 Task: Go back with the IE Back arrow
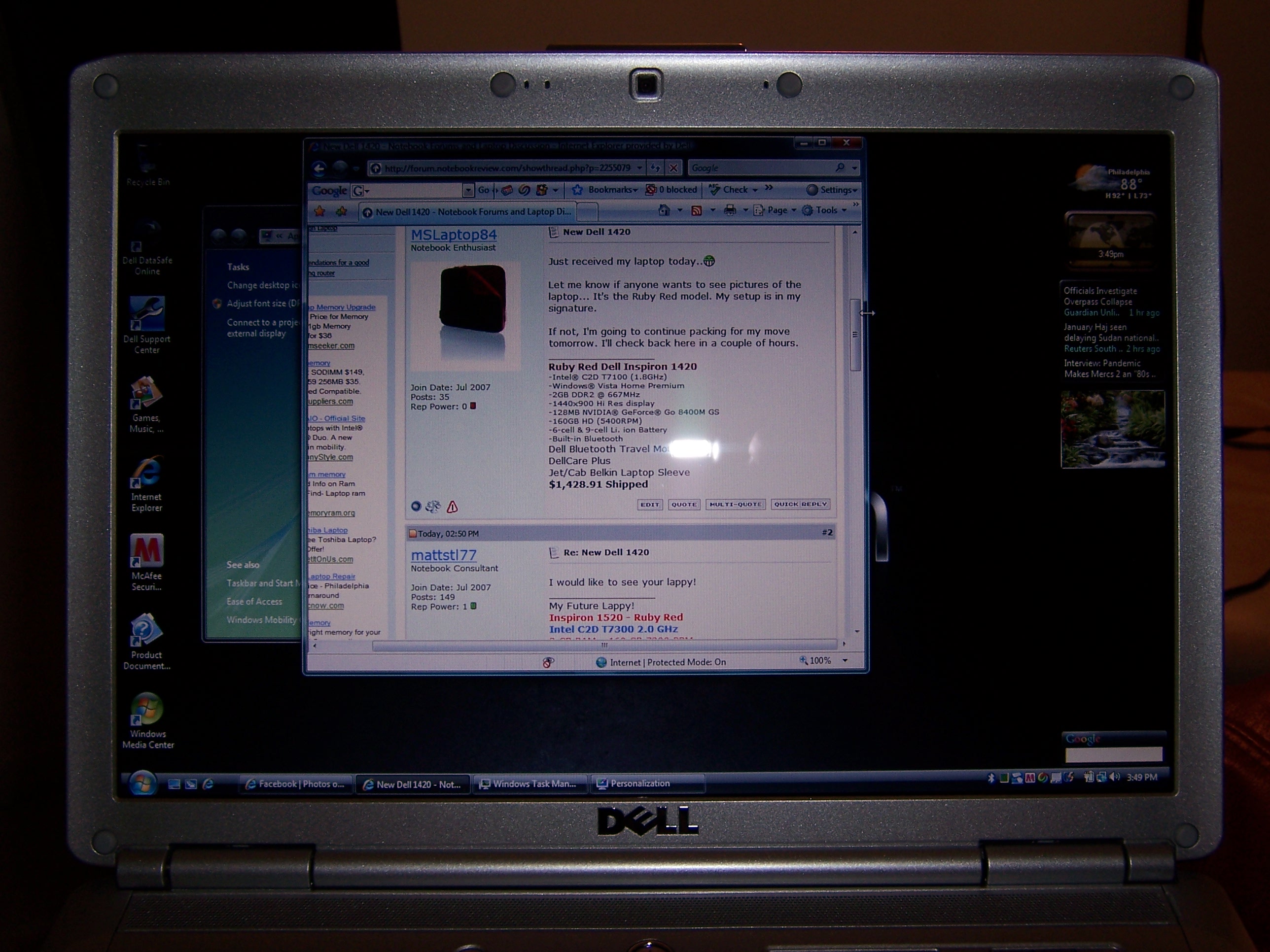(x=319, y=168)
